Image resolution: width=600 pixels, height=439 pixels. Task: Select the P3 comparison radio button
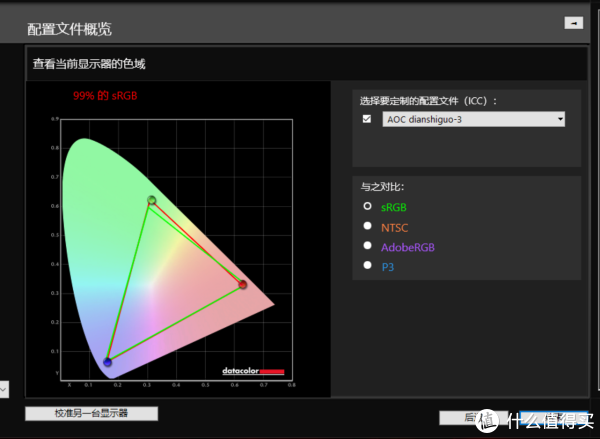tap(367, 265)
